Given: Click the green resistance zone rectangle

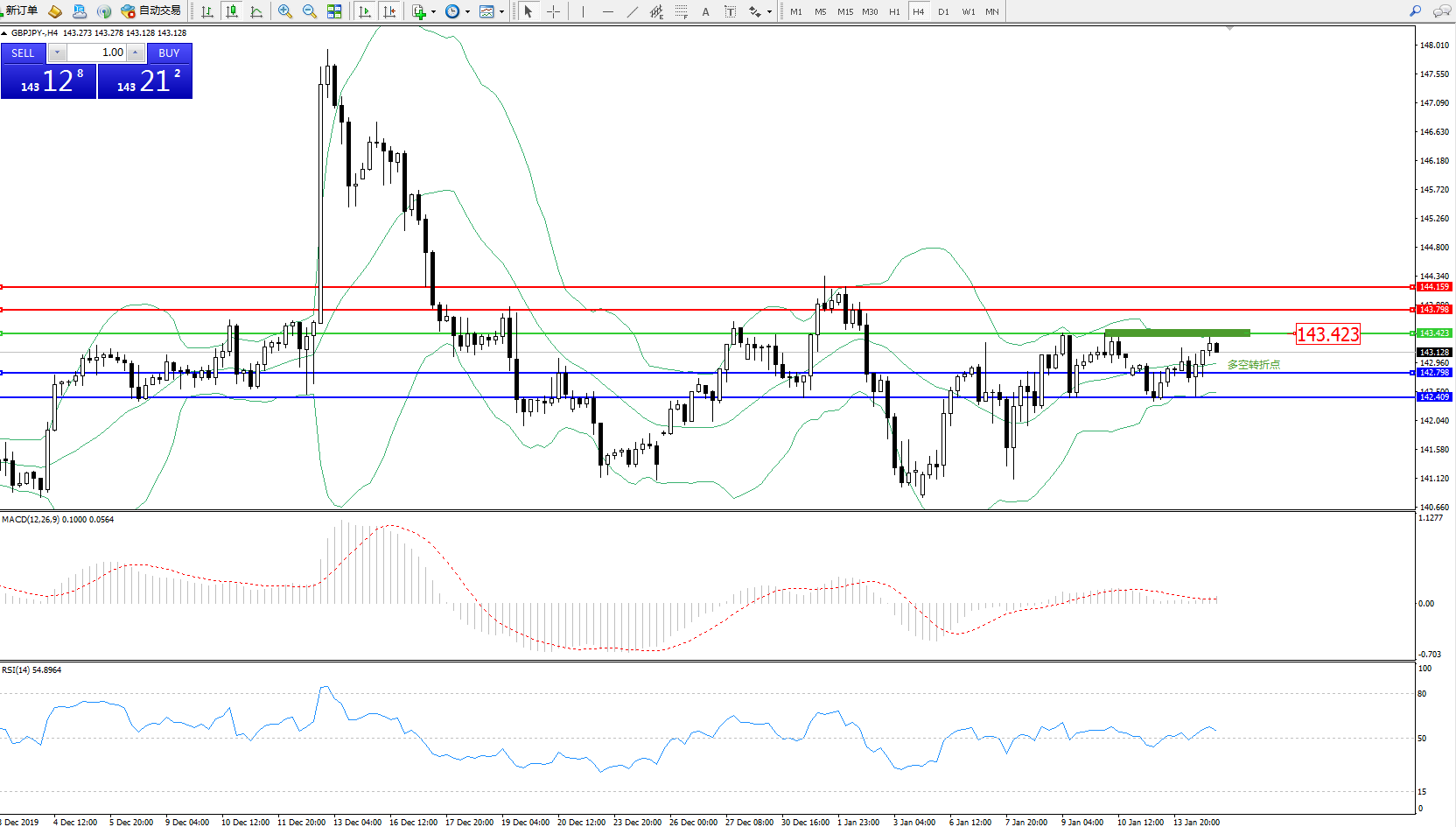Looking at the screenshot, I should click(1177, 333).
